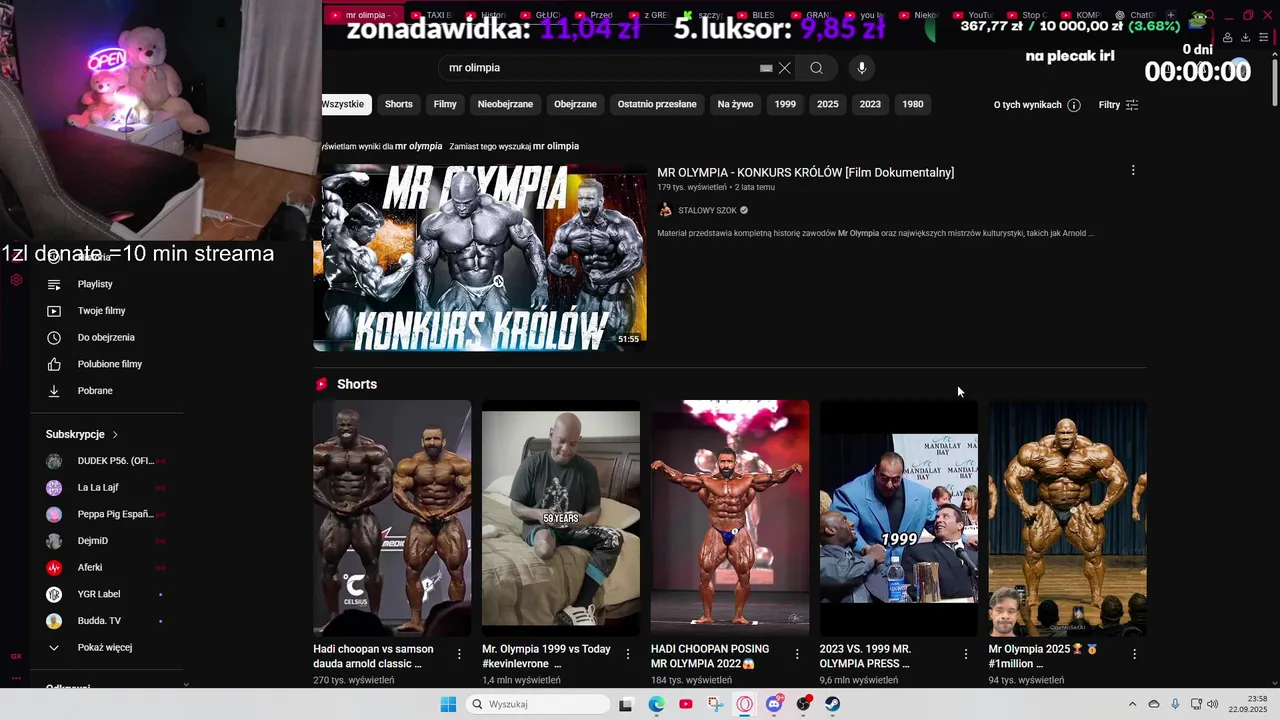Viewport: 1280px width, 720px height.
Task: Open OBS Studio from the taskbar
Action: coord(803,704)
